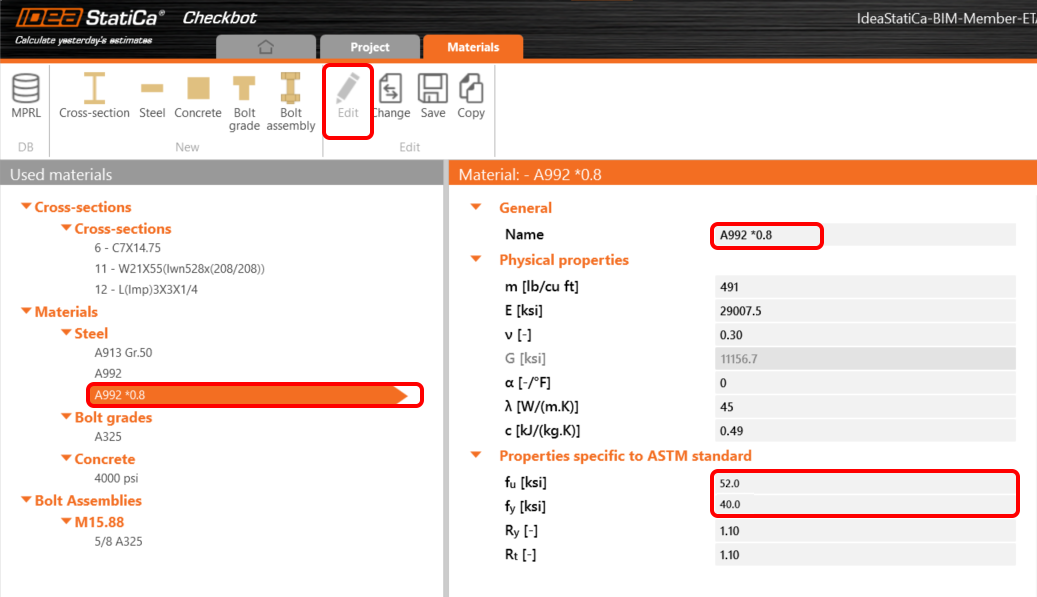Select the plain A992 steel

point(108,374)
